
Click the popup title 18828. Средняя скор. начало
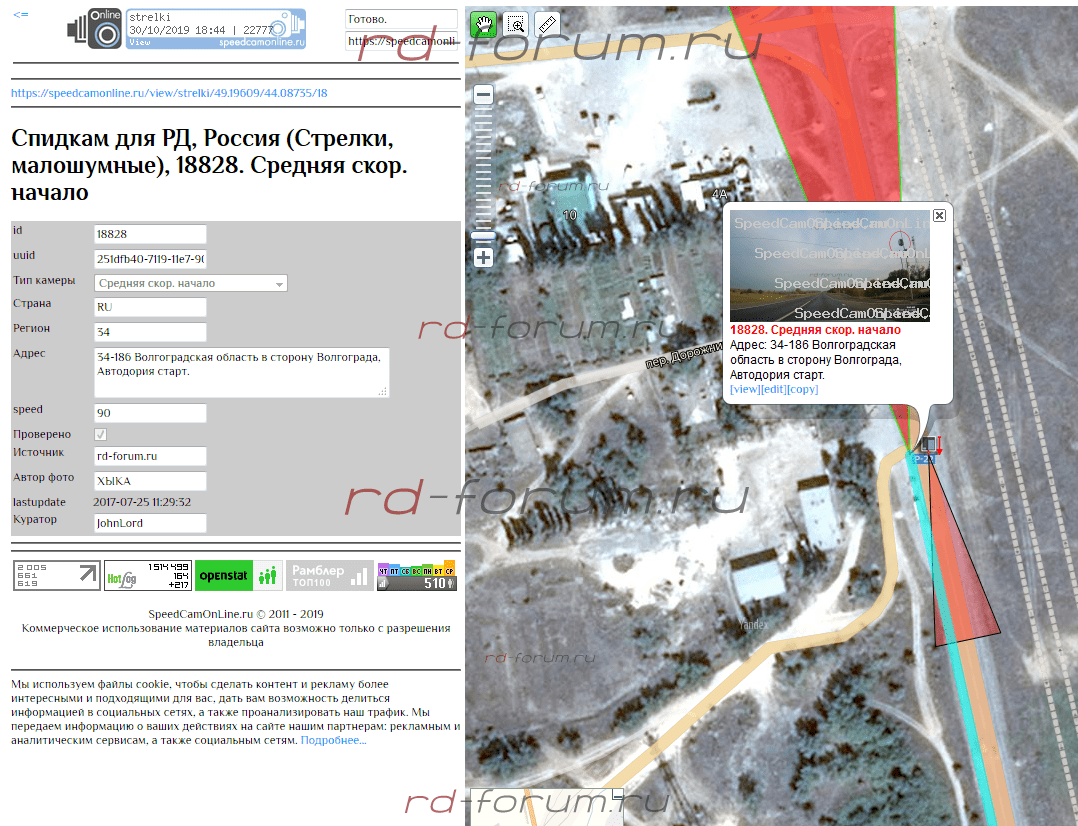(x=815, y=329)
